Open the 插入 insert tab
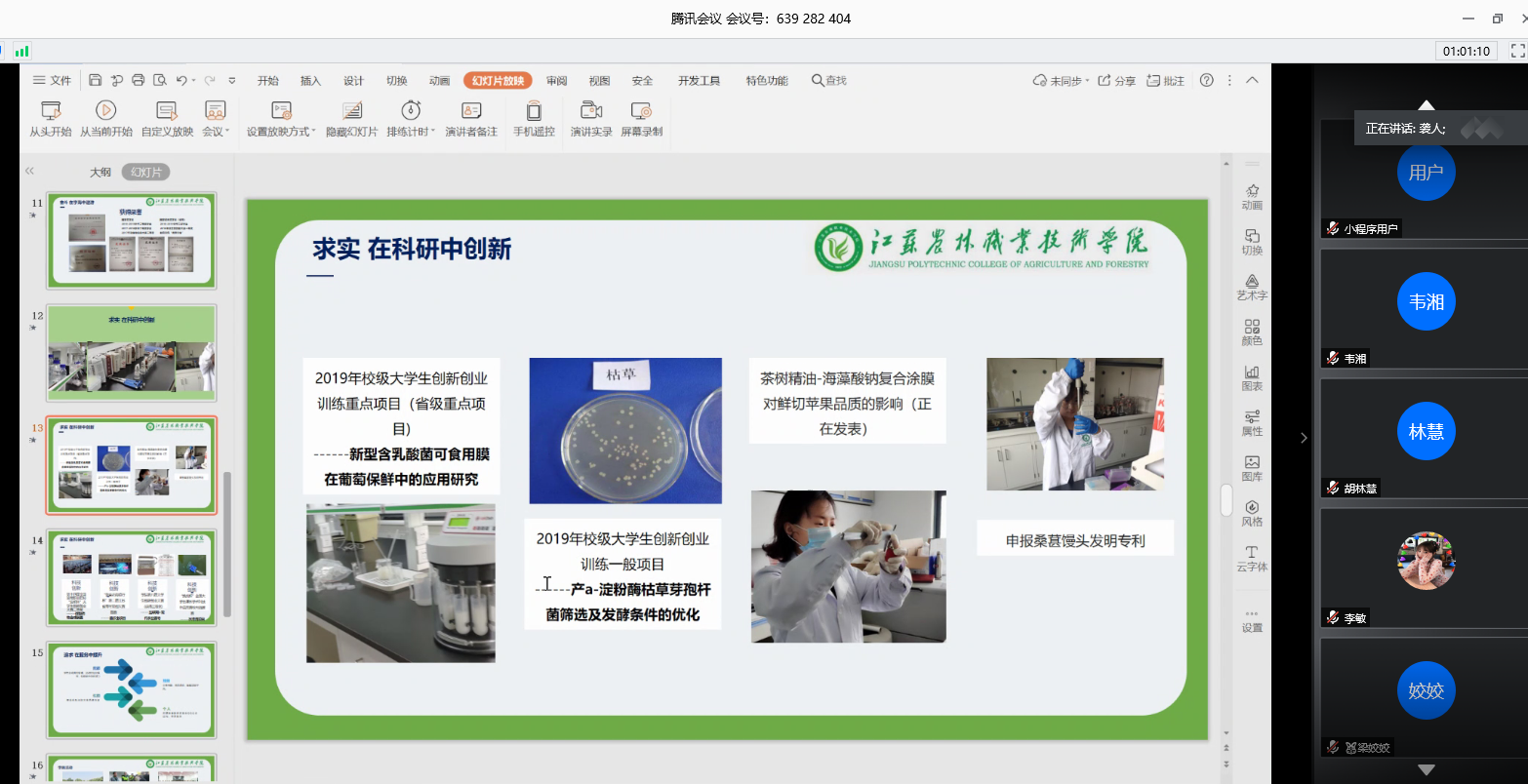Image resolution: width=1528 pixels, height=784 pixels. click(310, 81)
